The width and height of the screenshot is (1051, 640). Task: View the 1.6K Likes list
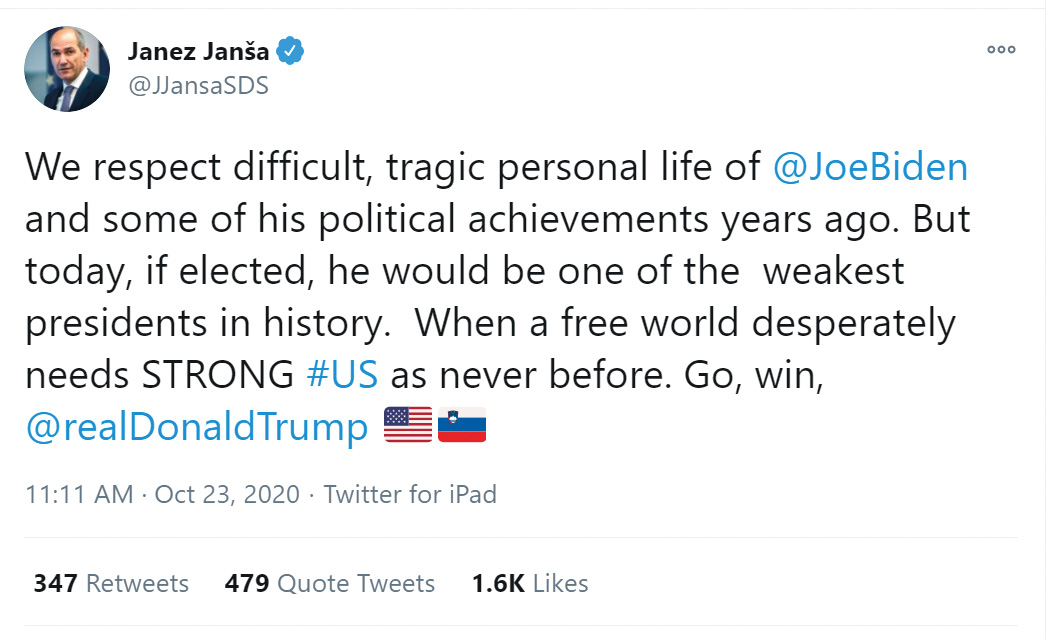point(530,583)
